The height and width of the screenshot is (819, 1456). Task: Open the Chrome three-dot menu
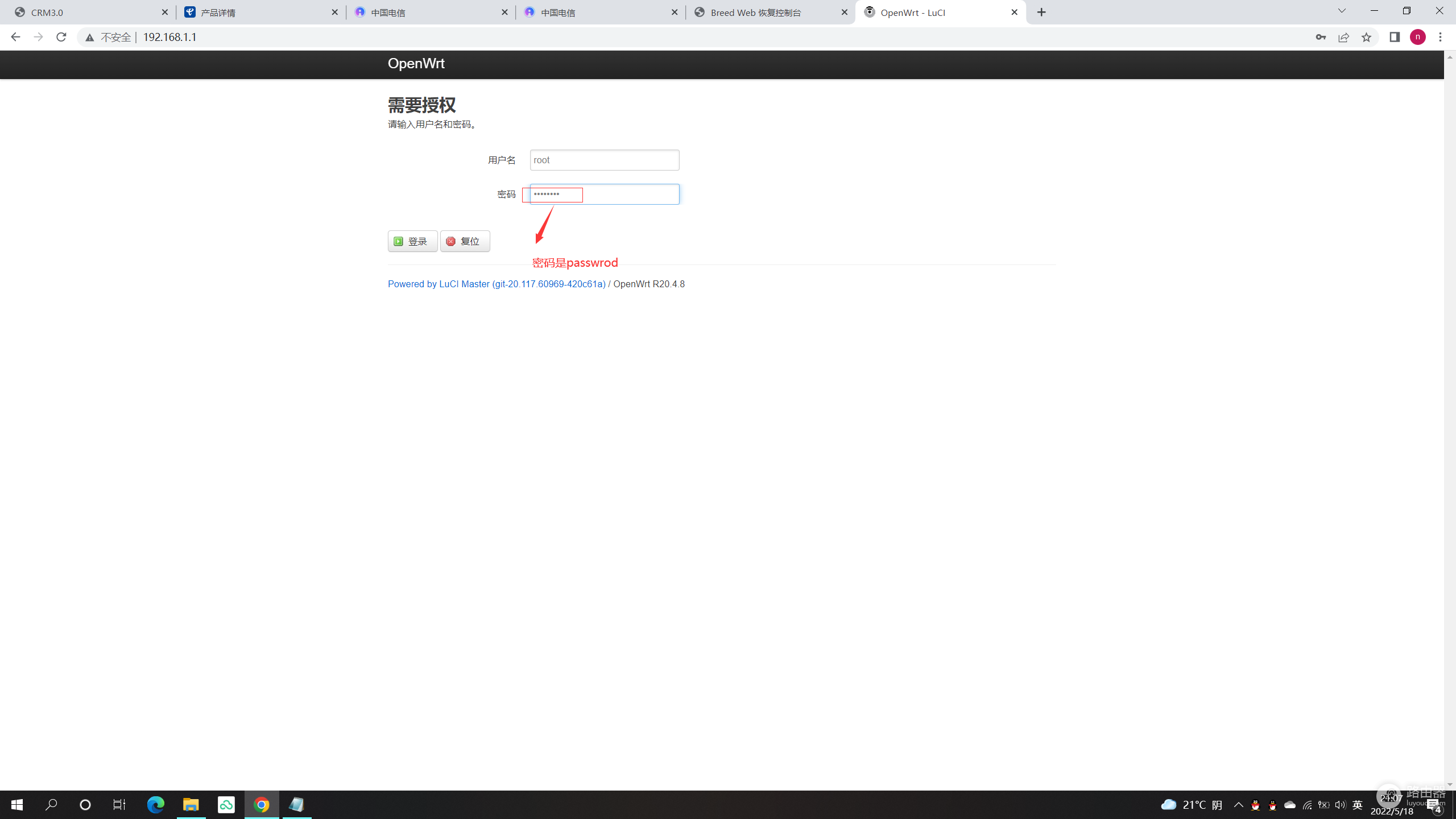point(1441,37)
